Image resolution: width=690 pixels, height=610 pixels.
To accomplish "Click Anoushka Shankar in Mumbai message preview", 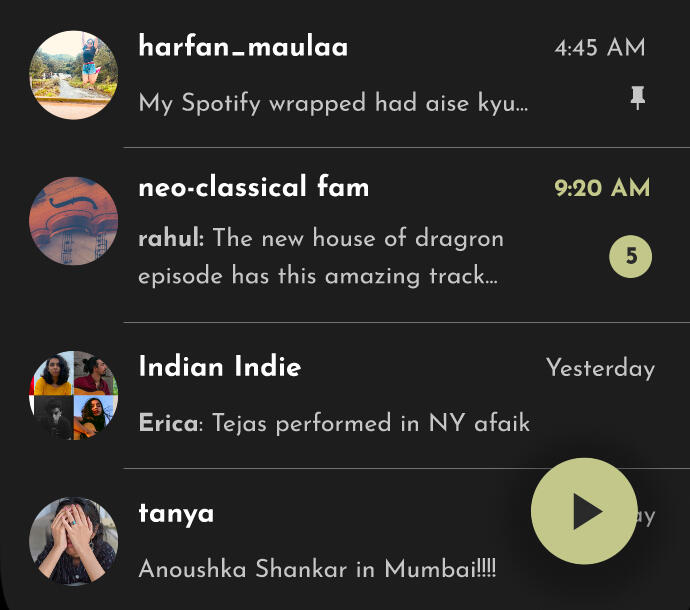I will point(317,568).
